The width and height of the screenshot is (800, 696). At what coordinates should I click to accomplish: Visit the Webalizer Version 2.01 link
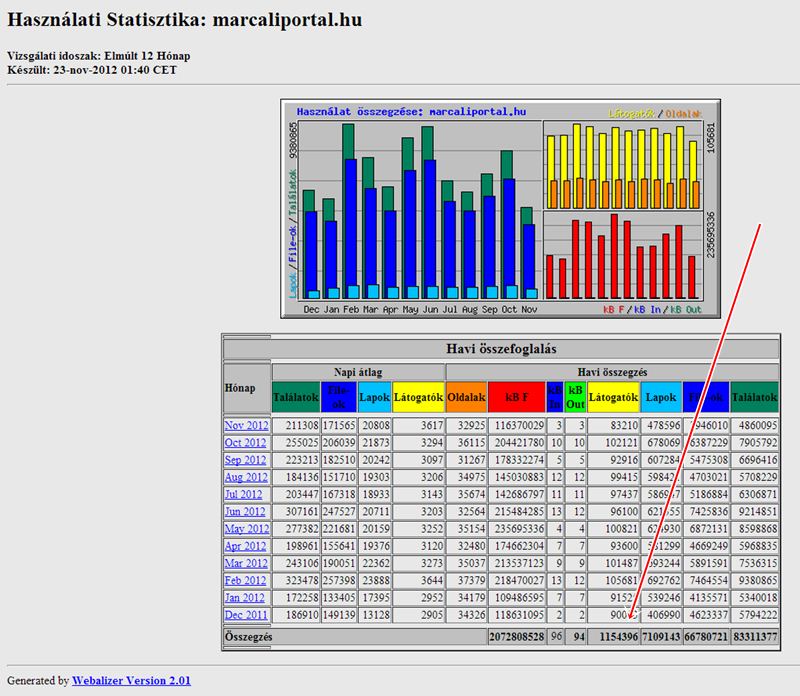coord(131,680)
